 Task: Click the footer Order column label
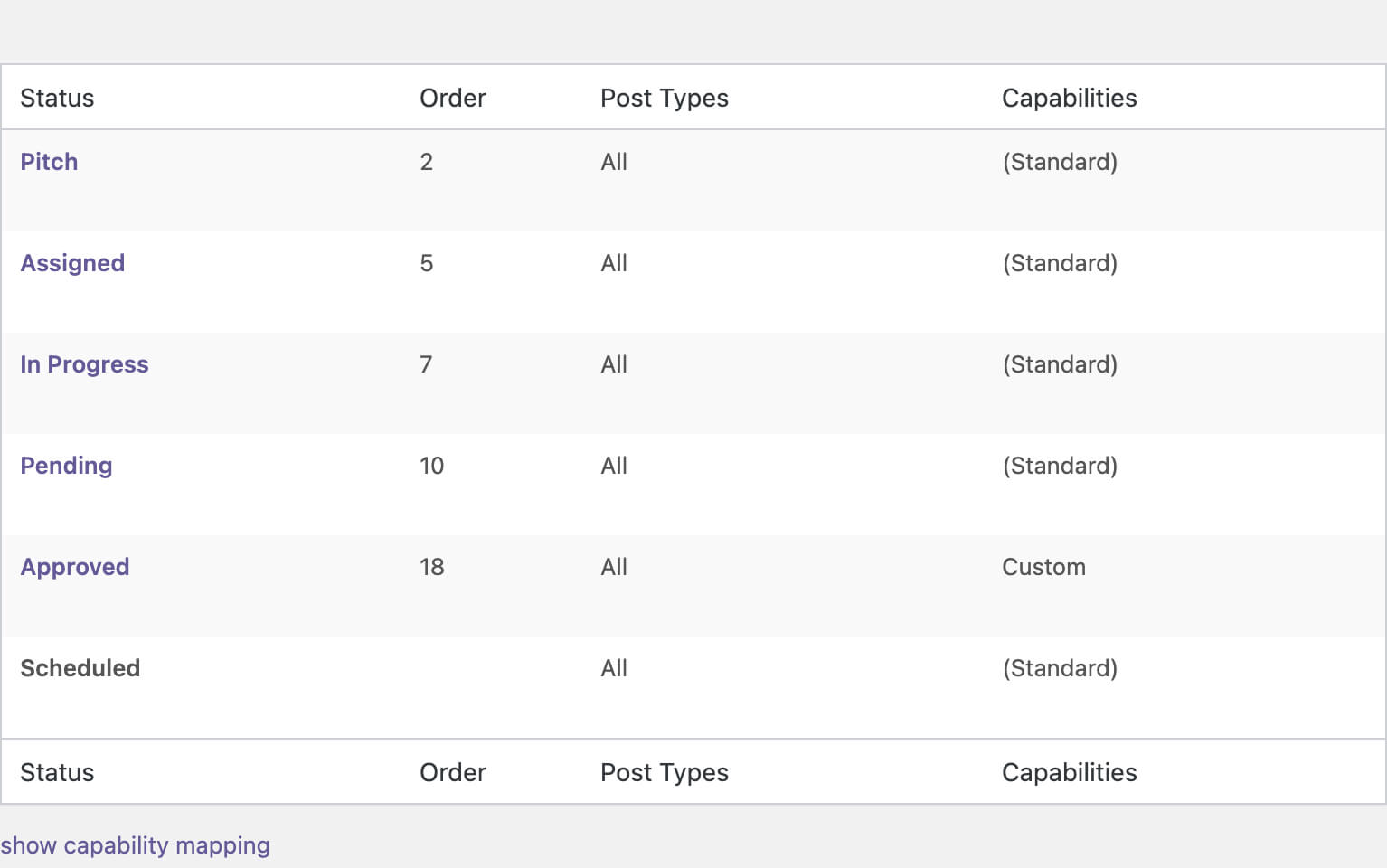(x=452, y=772)
